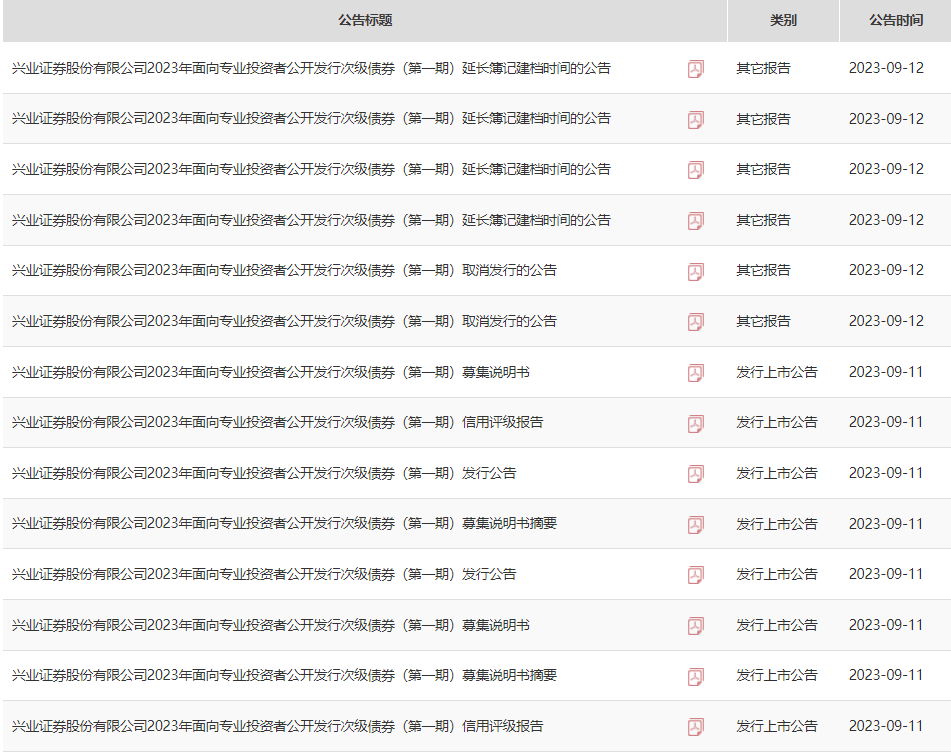951x754 pixels.
Task: Open the first 信用评级报告 title link
Action: point(277,422)
